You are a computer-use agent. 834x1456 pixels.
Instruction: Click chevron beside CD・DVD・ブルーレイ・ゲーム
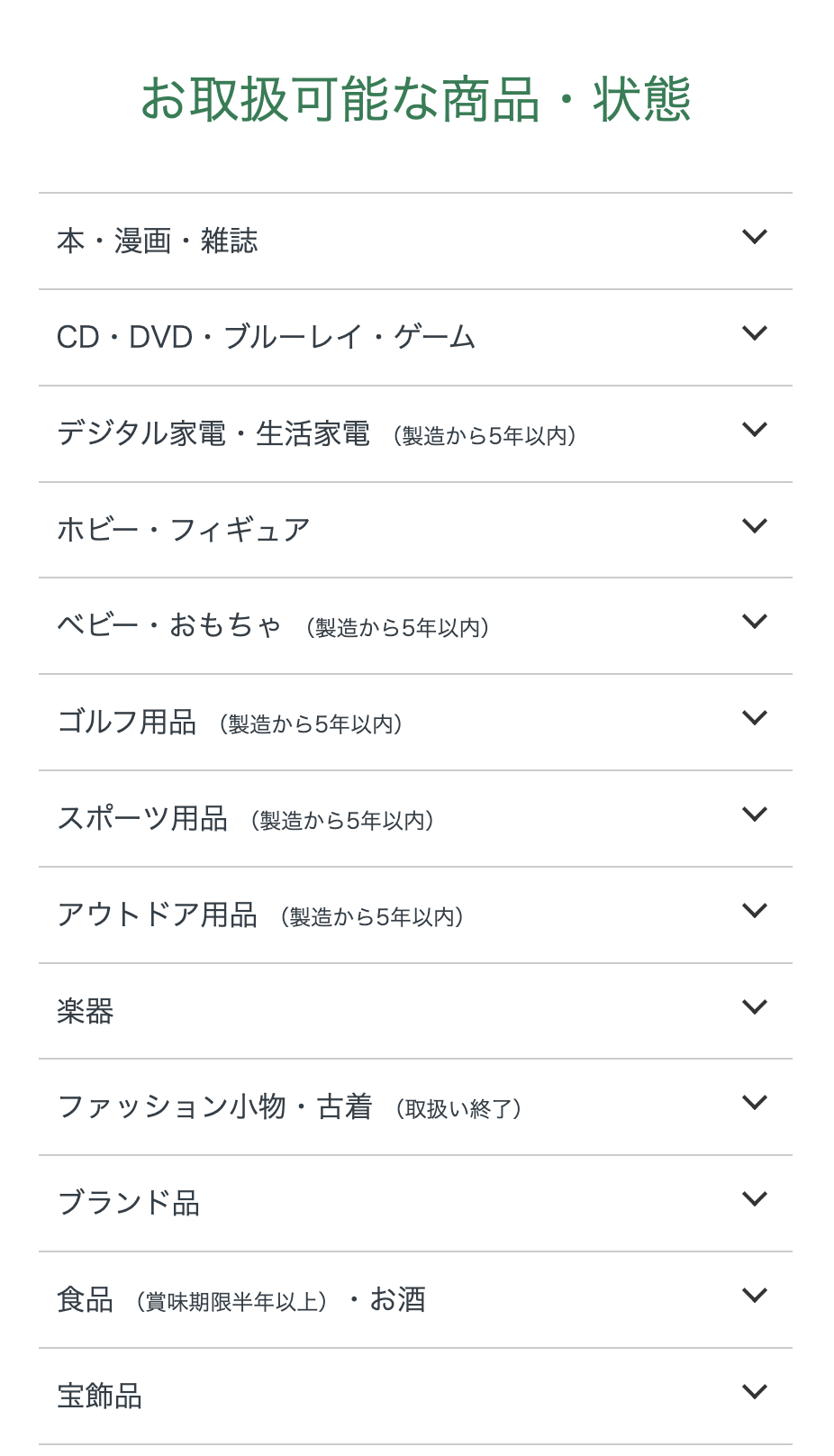tap(754, 333)
